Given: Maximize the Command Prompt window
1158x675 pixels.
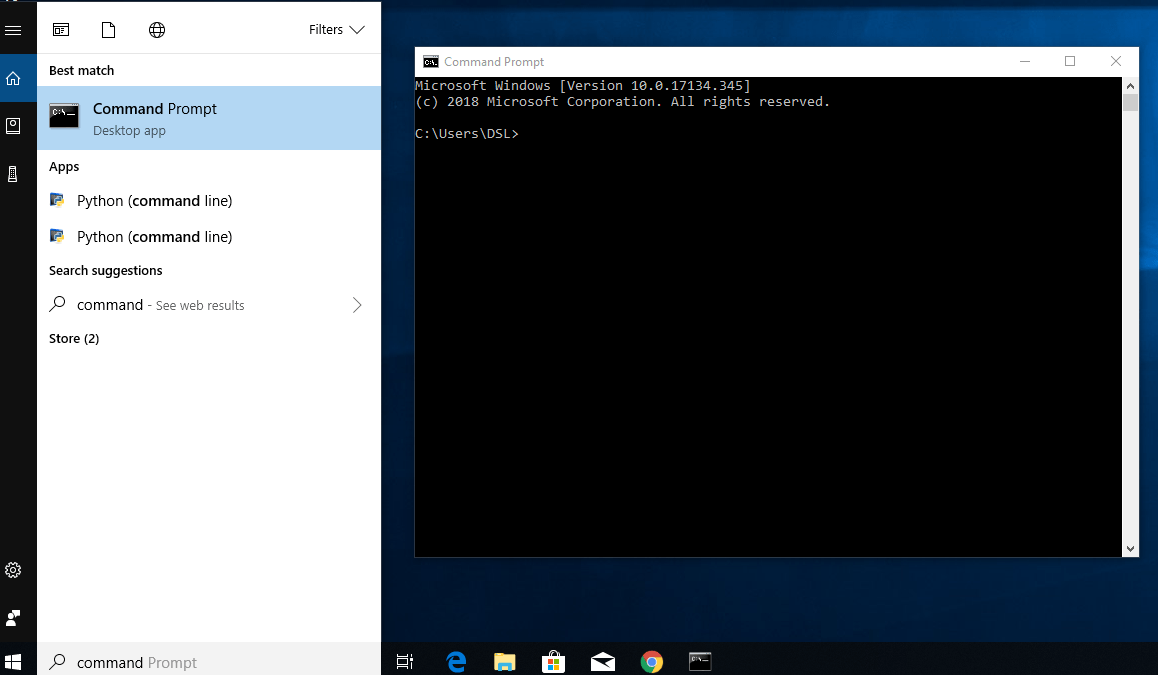Looking at the screenshot, I should [1070, 61].
